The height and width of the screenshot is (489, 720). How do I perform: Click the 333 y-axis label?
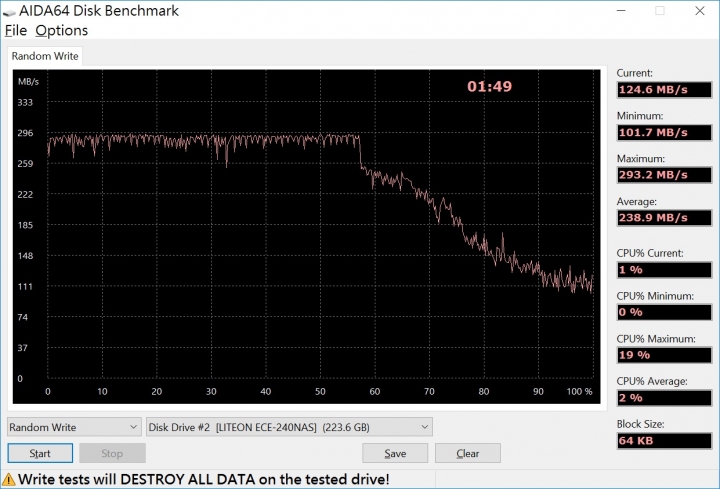pyautogui.click(x=25, y=102)
